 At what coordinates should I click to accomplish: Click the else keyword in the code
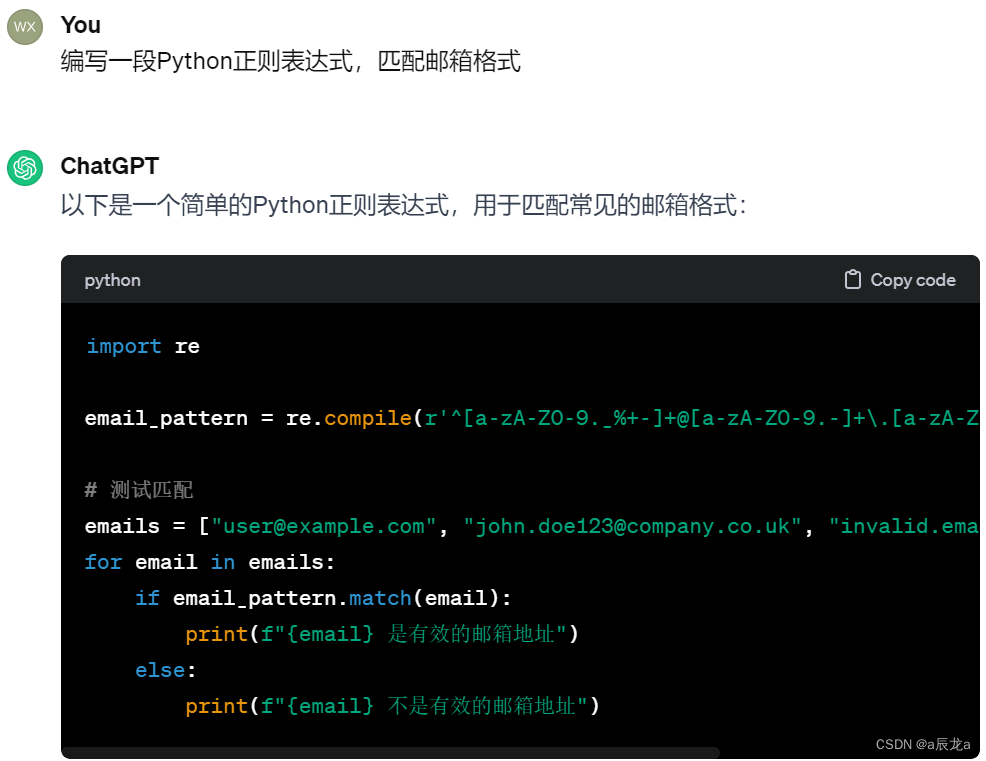pyautogui.click(x=159, y=669)
